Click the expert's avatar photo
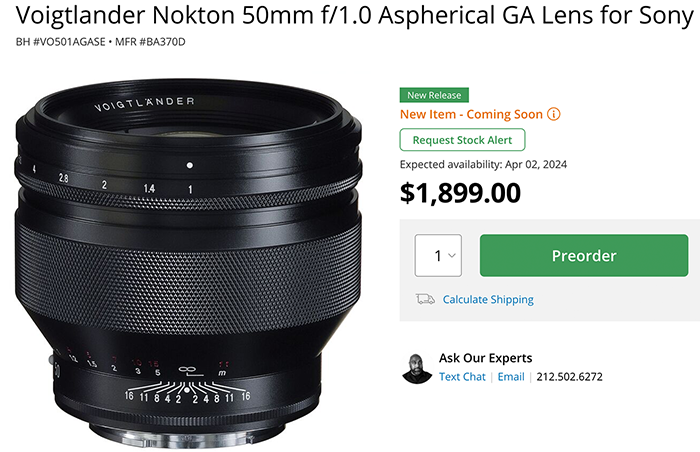700x452 pixels. [x=417, y=368]
